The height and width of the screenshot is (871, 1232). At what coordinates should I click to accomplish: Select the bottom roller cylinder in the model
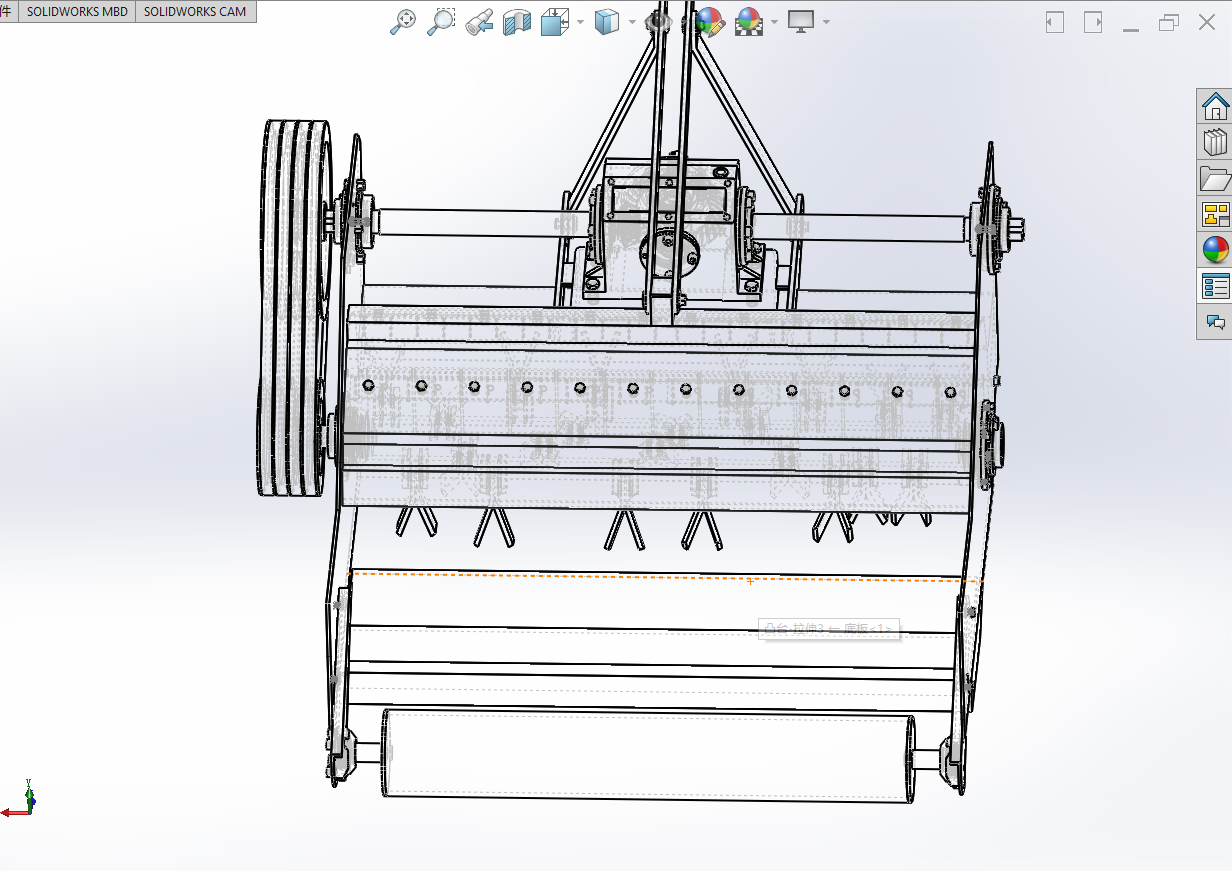(x=648, y=755)
